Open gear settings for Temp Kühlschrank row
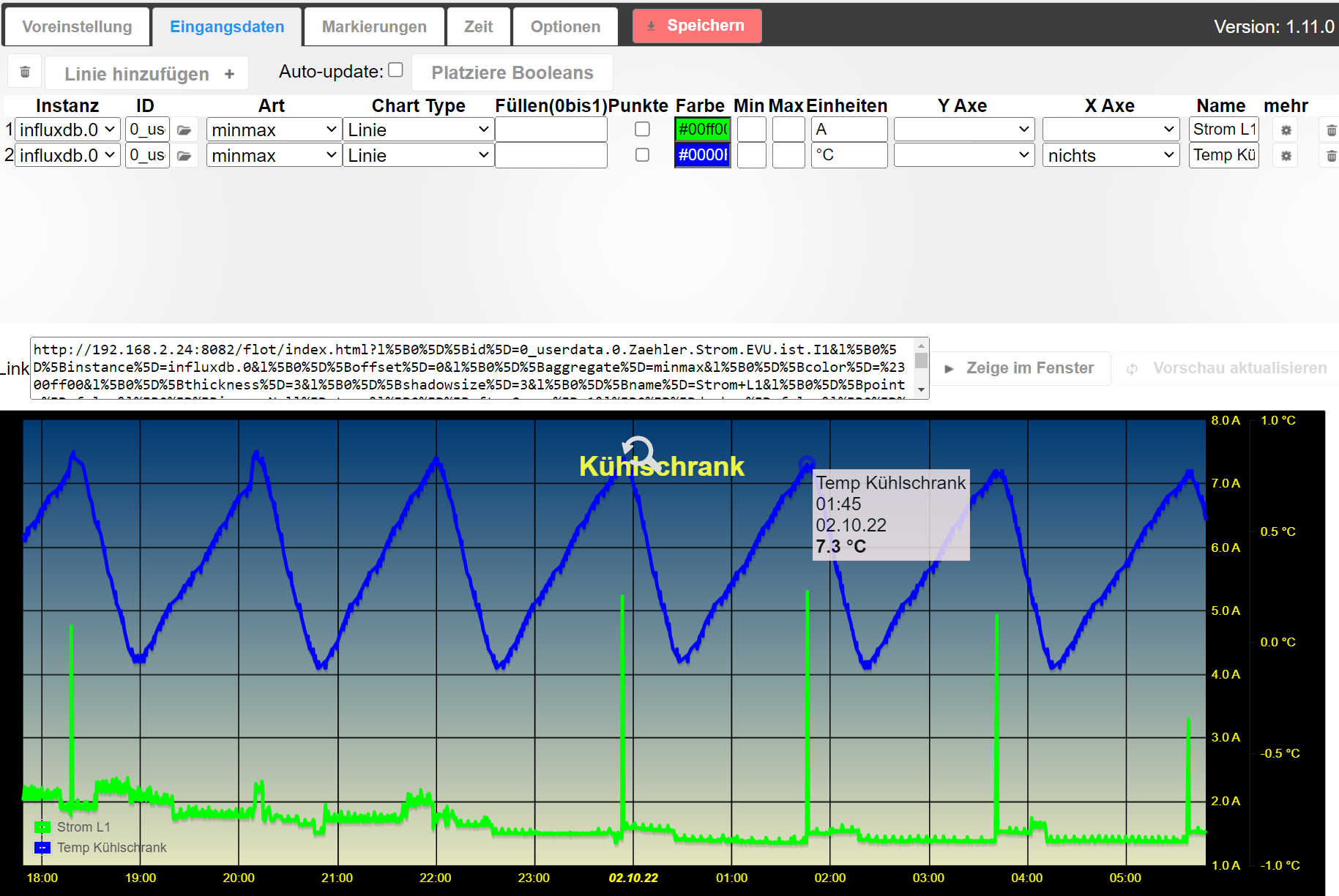The width and height of the screenshot is (1339, 896). (1286, 156)
